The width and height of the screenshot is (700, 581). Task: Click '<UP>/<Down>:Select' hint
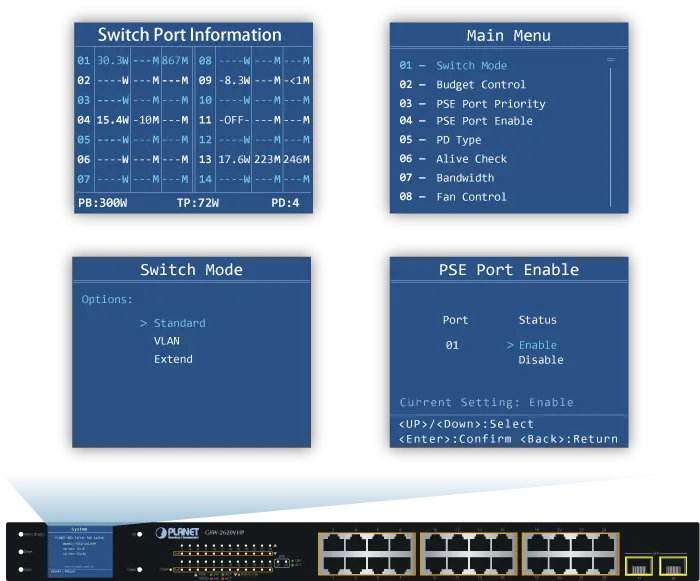point(466,424)
